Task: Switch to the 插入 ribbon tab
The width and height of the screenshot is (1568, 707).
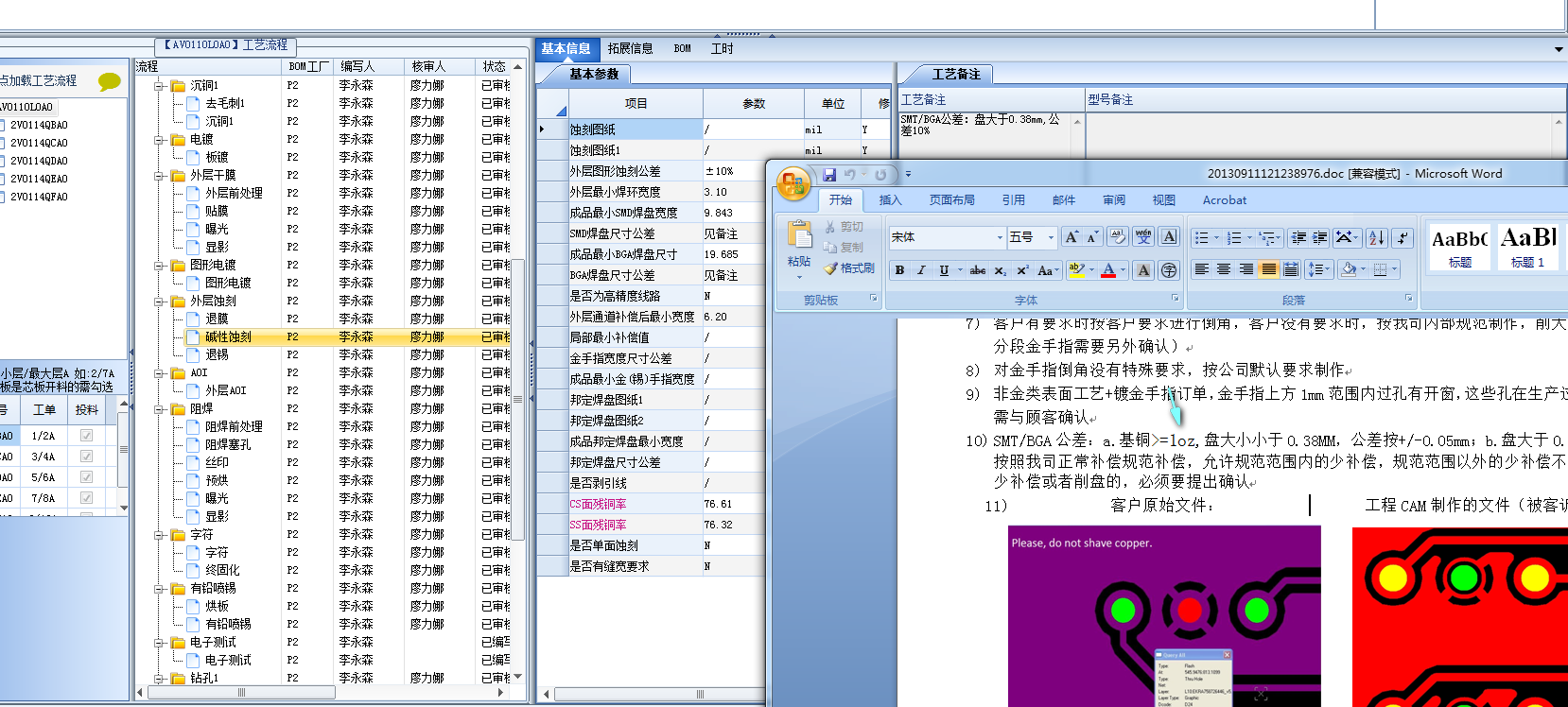Action: 890,200
